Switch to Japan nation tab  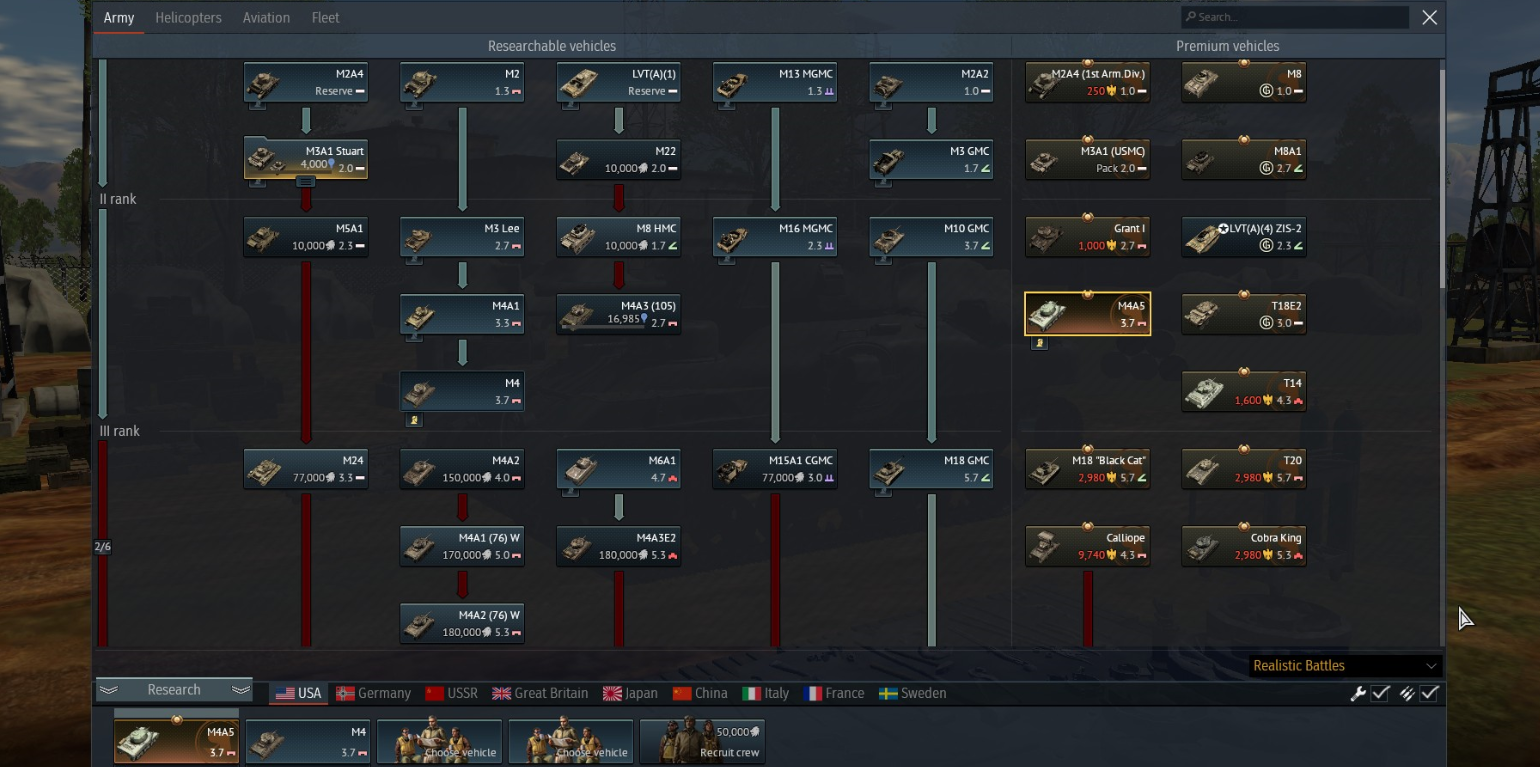631,693
